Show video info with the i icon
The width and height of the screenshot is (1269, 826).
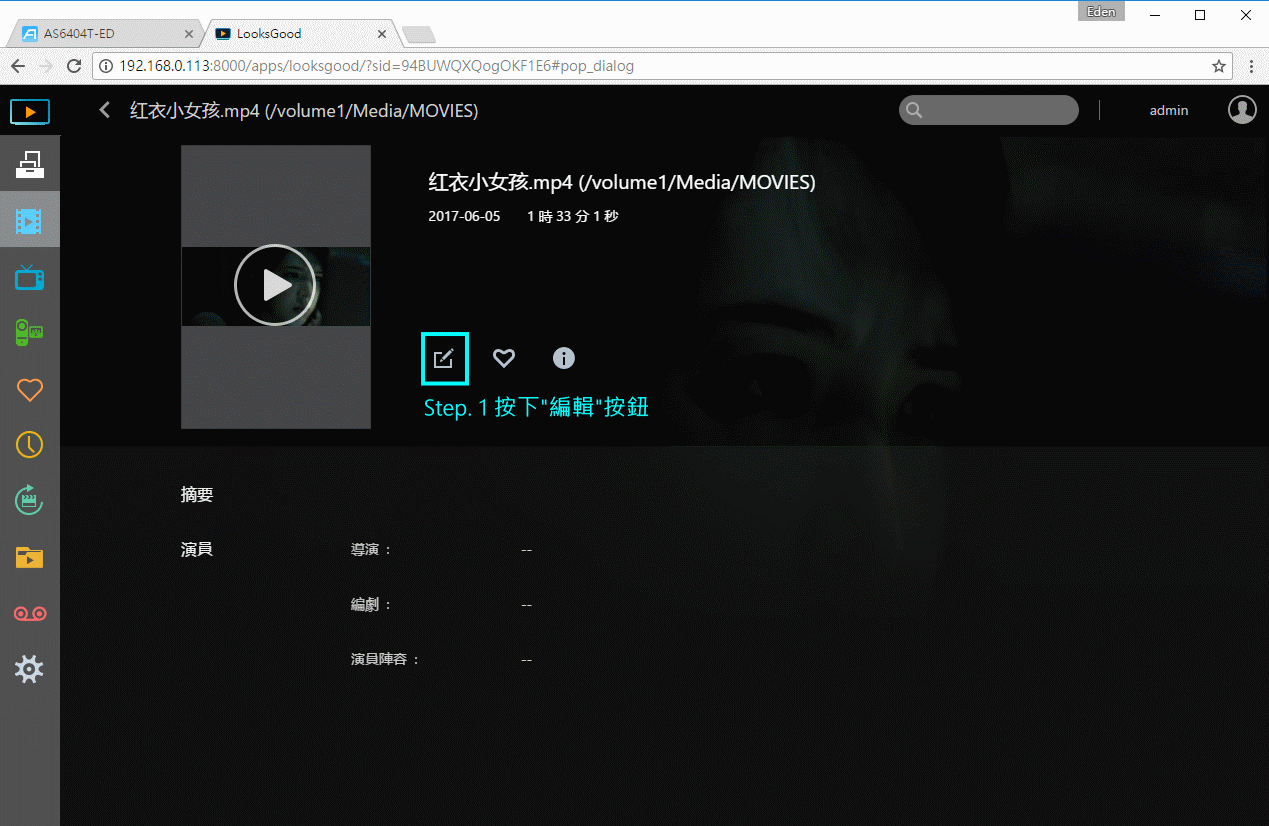(x=564, y=358)
